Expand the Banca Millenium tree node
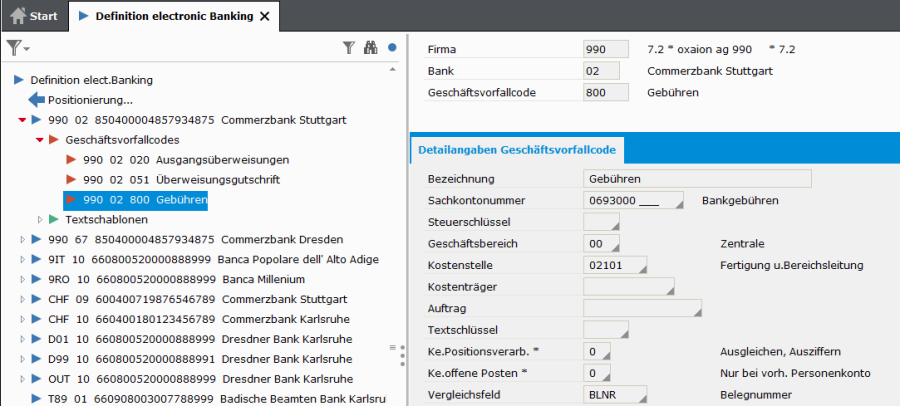The width and height of the screenshot is (900, 406). (x=22, y=279)
